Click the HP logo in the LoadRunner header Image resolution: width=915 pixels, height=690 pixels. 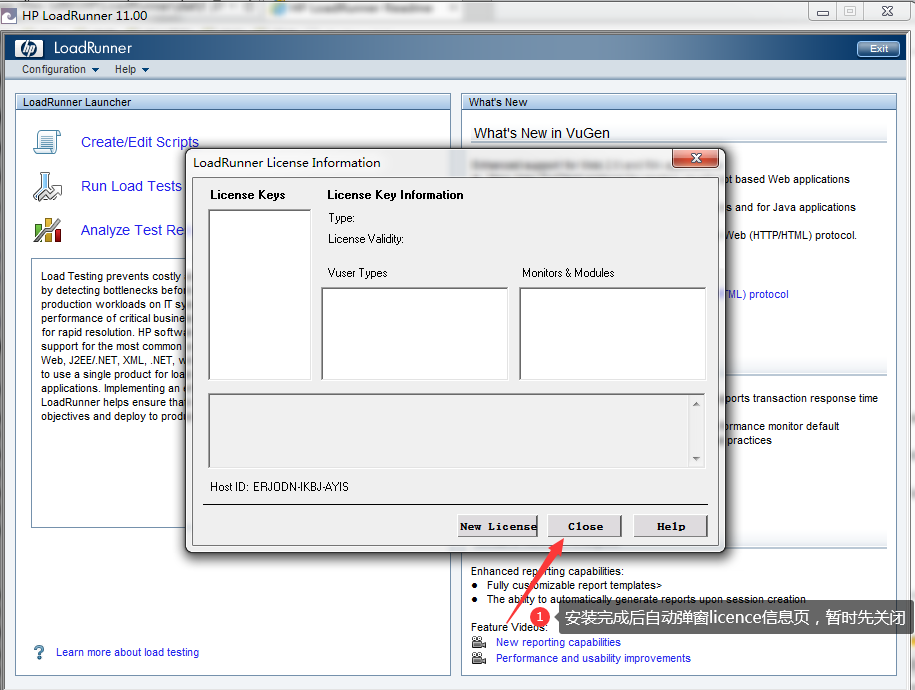coord(29,48)
